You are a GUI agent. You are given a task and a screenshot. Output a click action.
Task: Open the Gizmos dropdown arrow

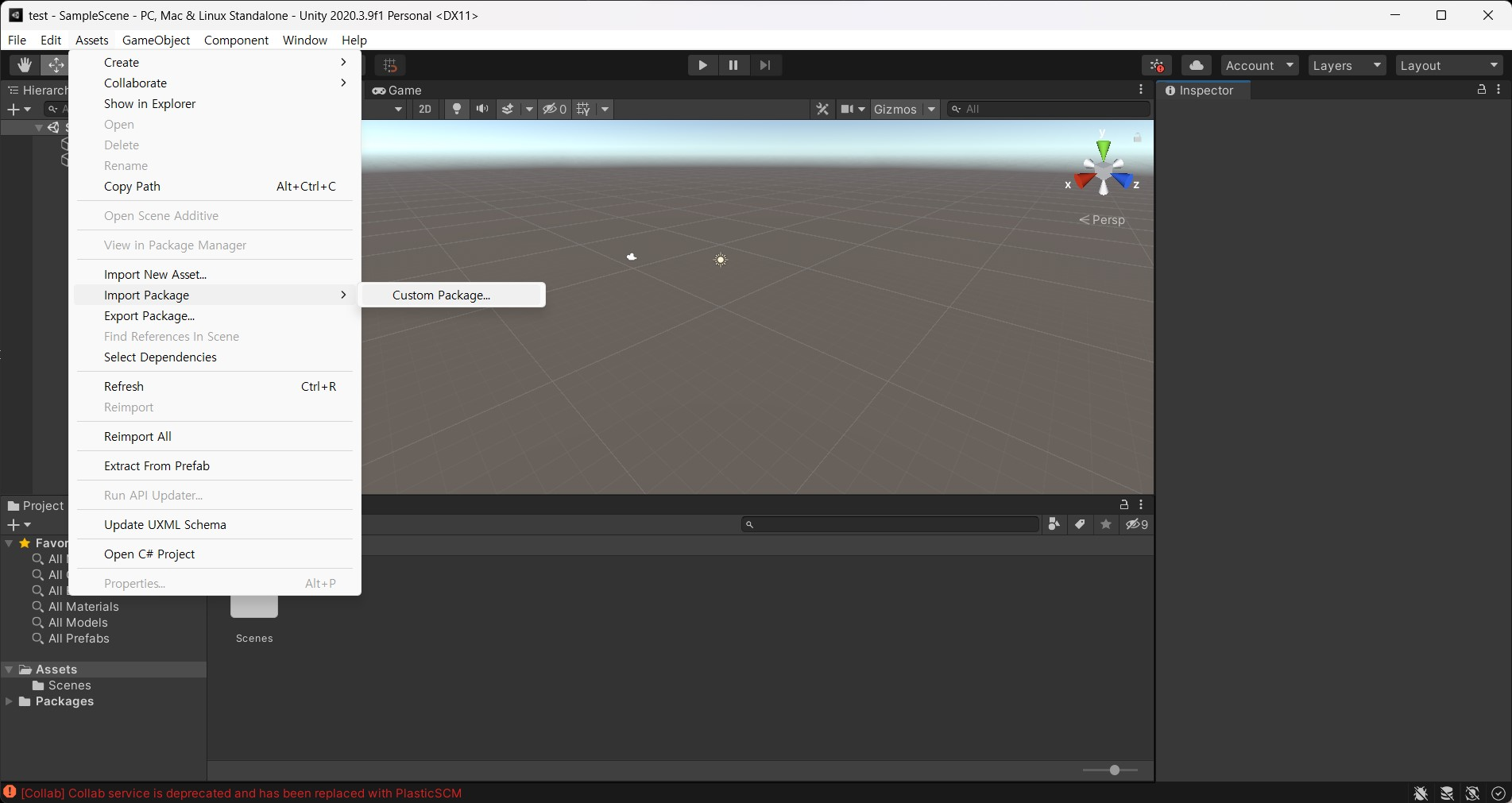[931, 109]
